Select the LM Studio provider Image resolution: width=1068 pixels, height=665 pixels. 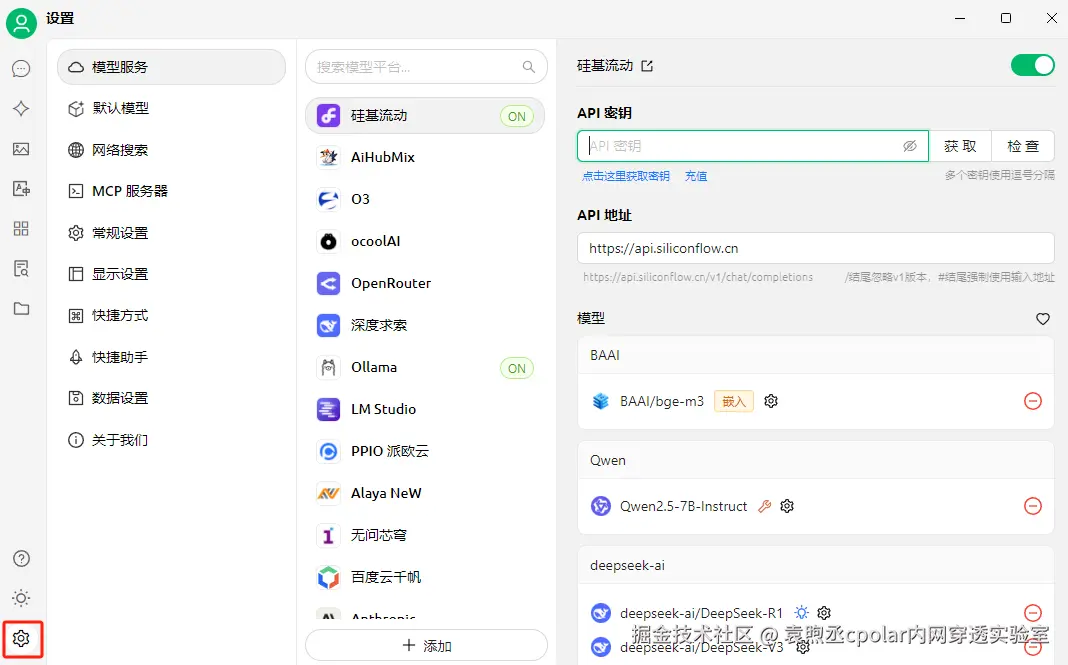coord(425,409)
